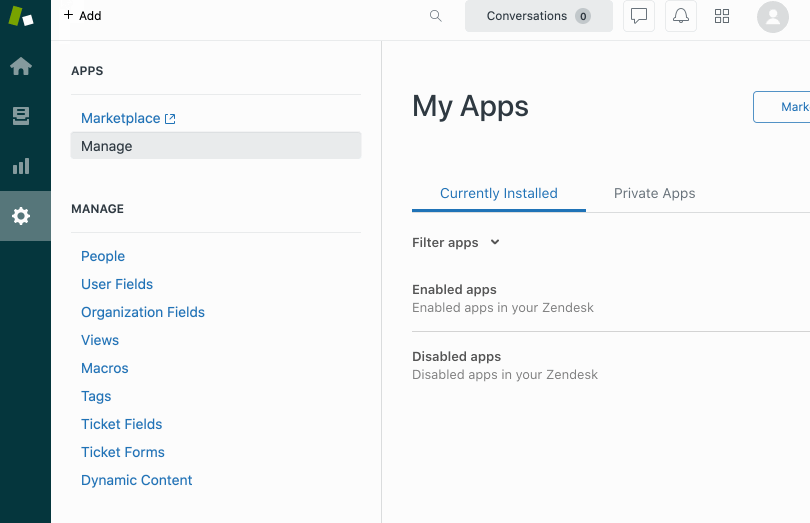Open the Reporting bar chart icon
The image size is (810, 523).
21,166
